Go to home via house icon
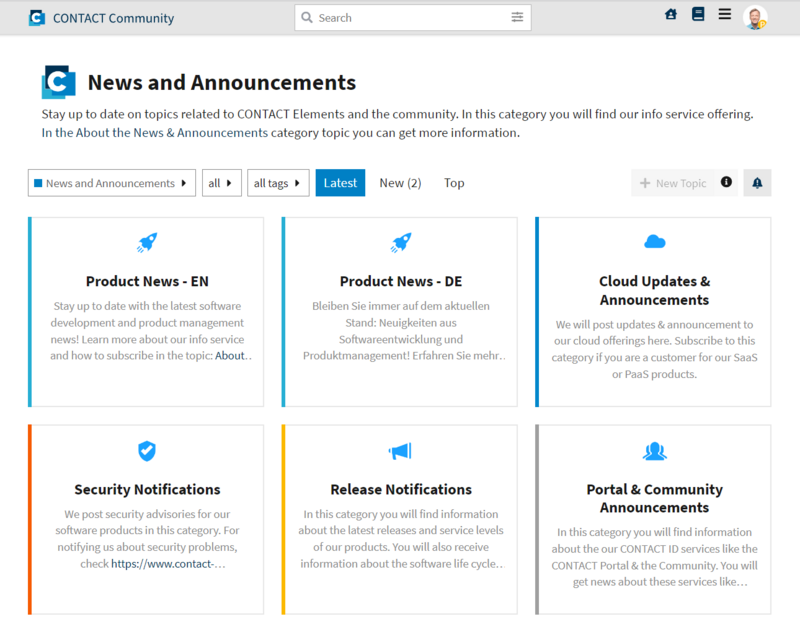Viewport: 800px width, 632px height. (671, 14)
